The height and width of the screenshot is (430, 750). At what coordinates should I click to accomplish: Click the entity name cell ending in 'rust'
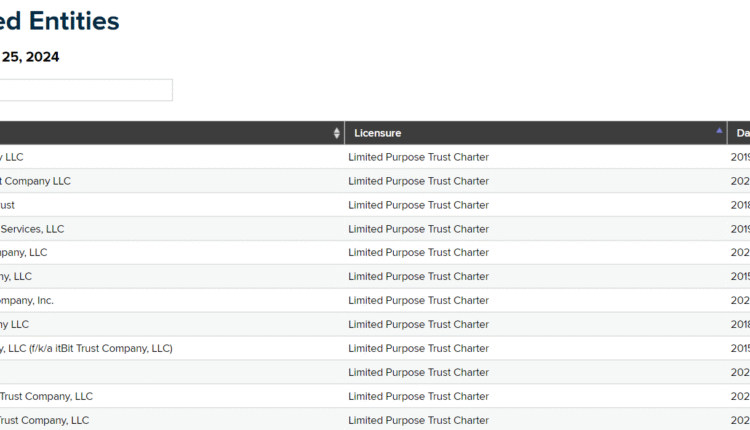(x=8, y=205)
